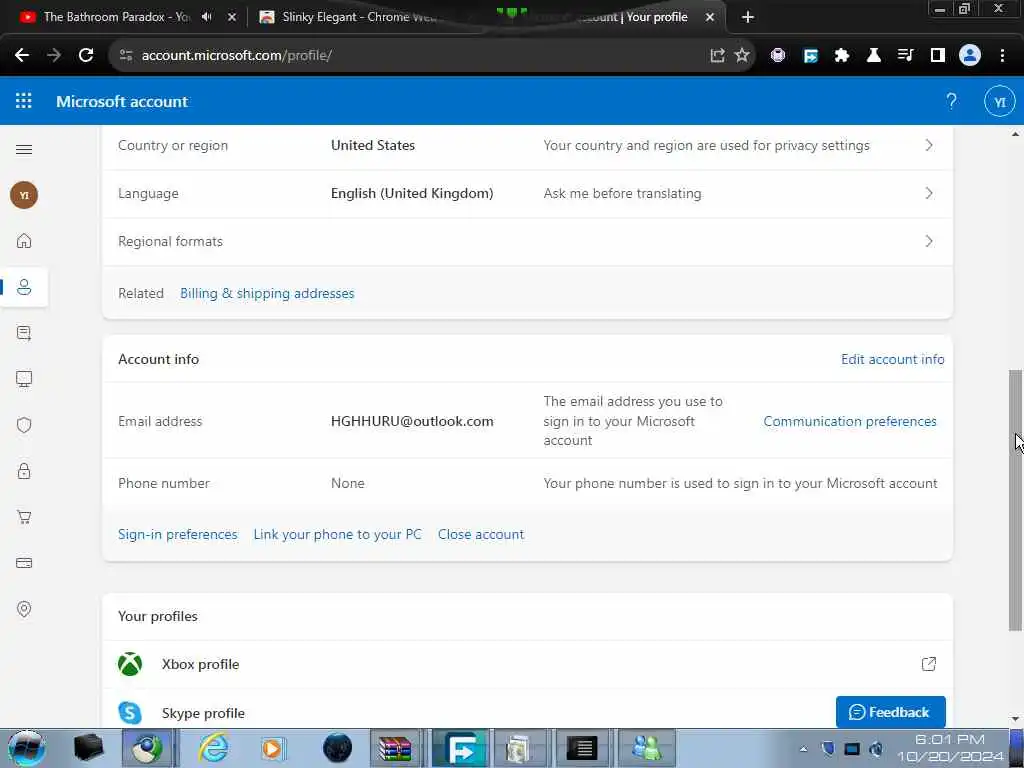Image resolution: width=1024 pixels, height=768 pixels.
Task: Click the browser back arrow
Action: 22,56
